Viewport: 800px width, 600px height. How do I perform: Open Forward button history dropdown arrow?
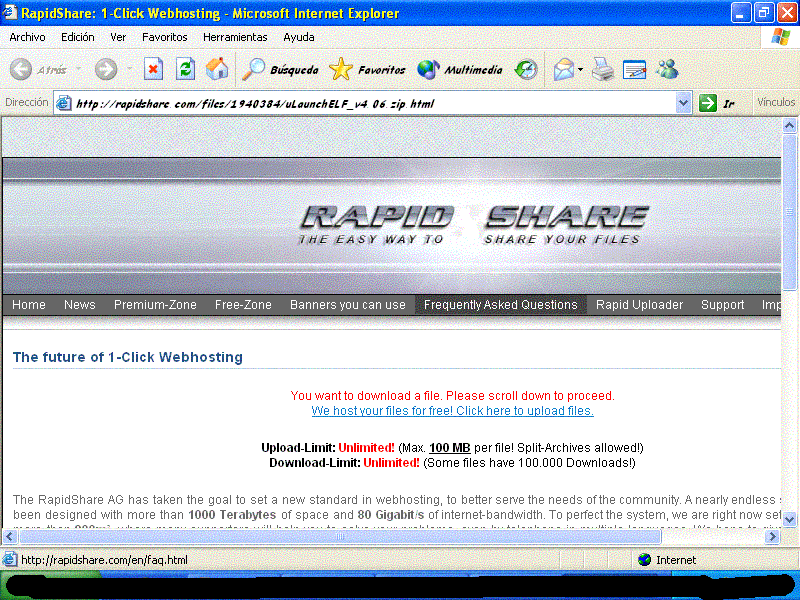[x=130, y=69]
